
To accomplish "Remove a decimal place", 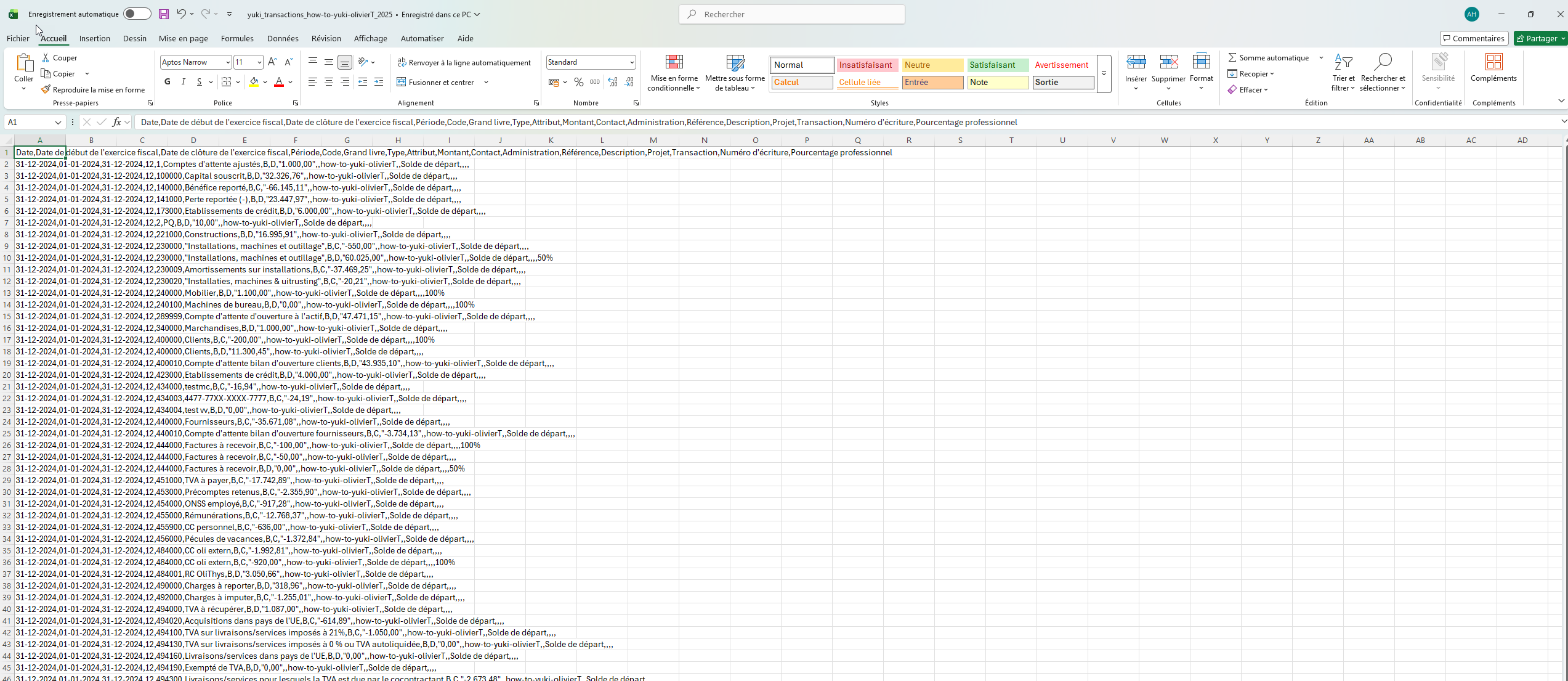I will coord(629,82).
